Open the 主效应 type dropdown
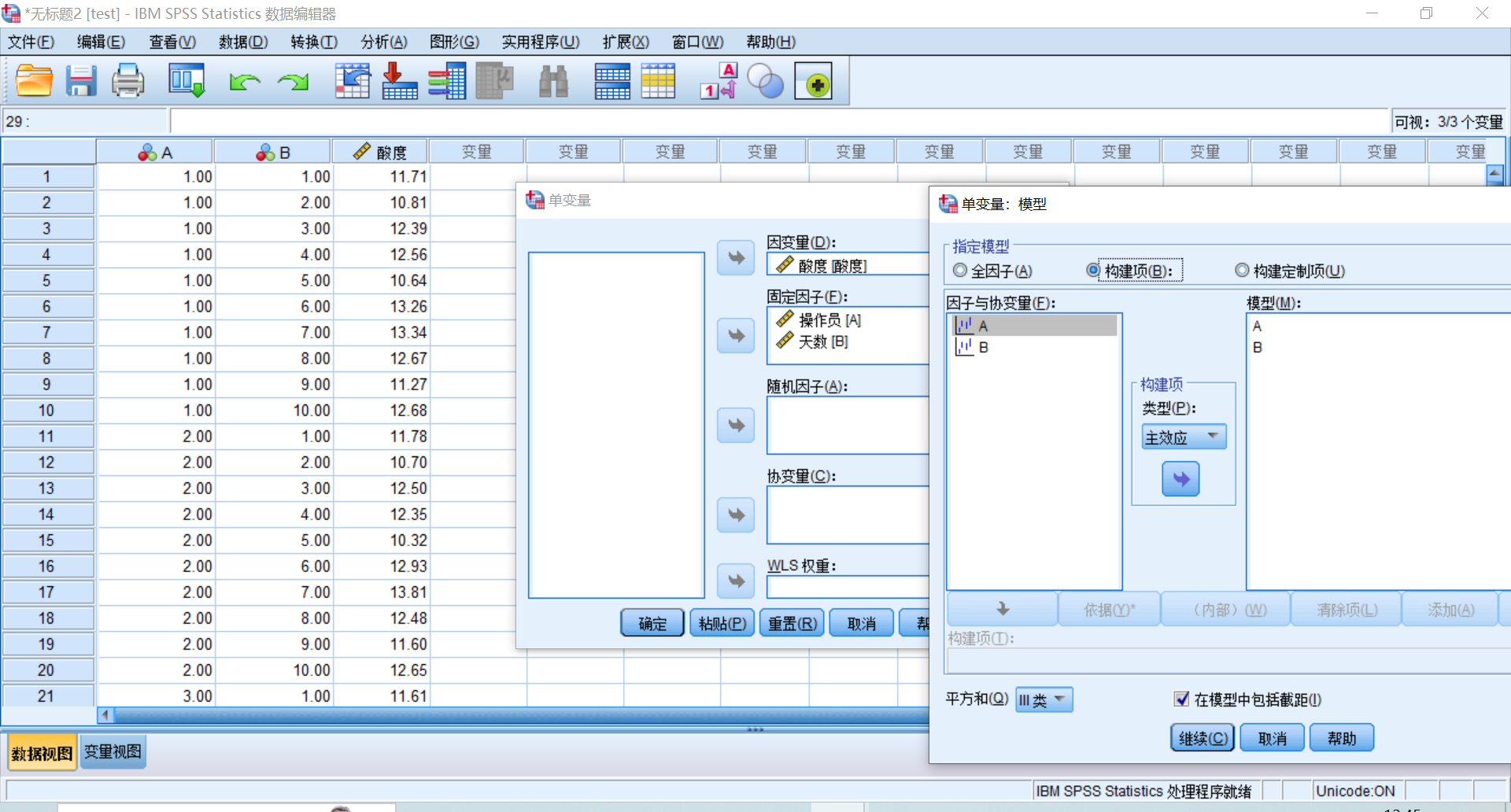This screenshot has width=1511, height=812. (1184, 437)
